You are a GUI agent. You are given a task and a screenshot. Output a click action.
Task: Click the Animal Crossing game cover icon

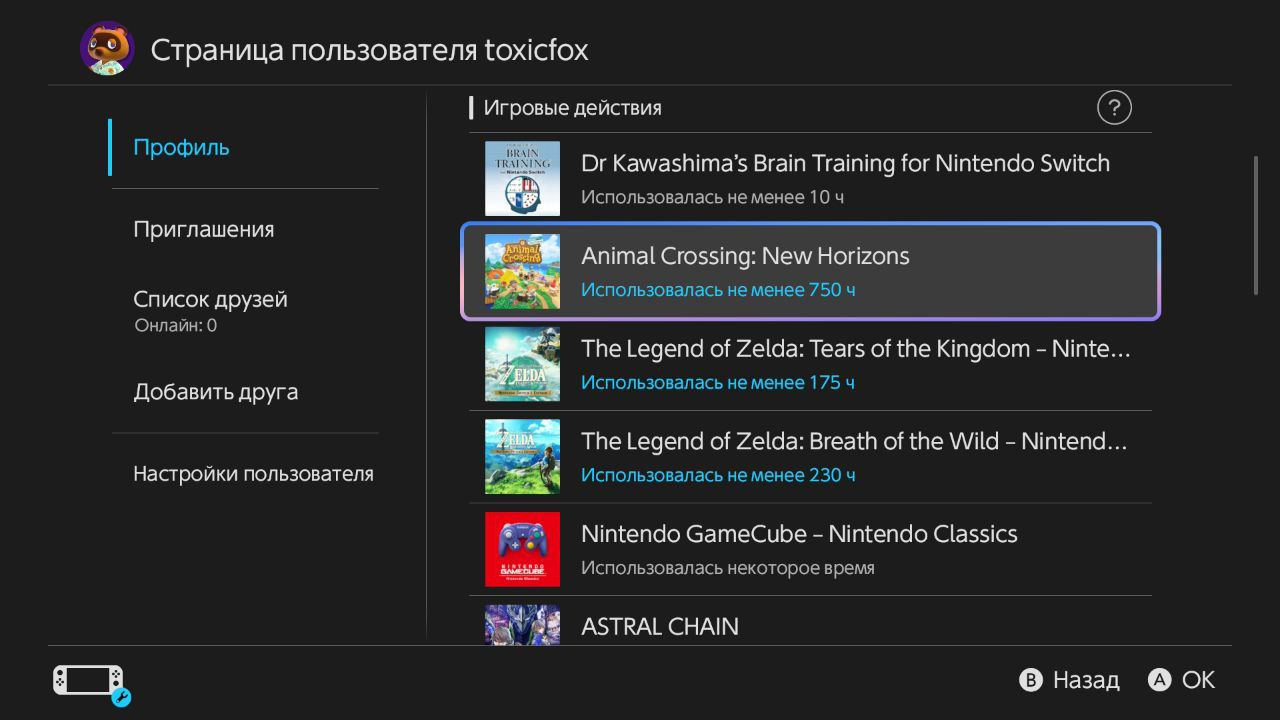522,271
